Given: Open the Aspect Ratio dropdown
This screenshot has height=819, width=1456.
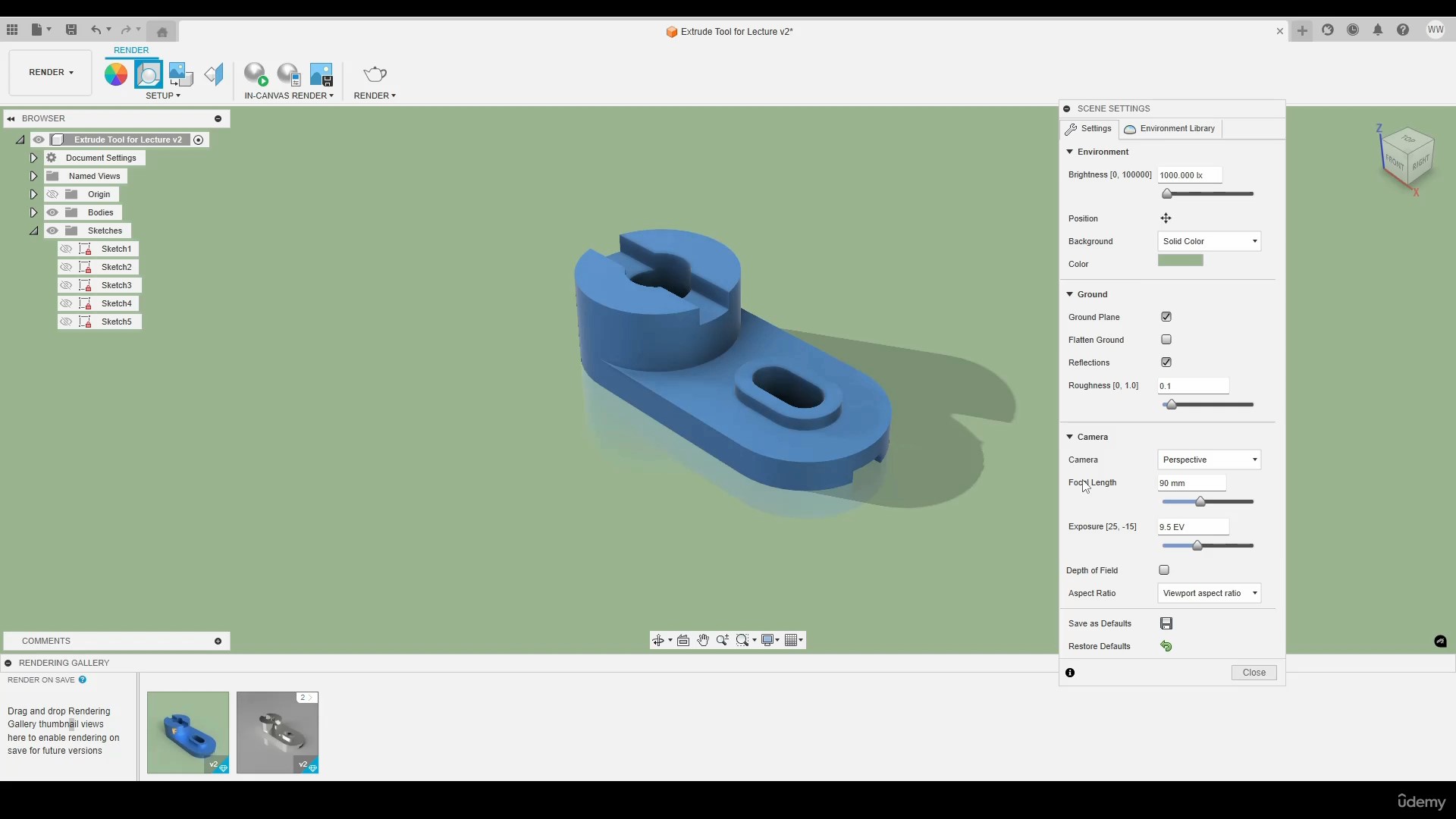Looking at the screenshot, I should (x=1209, y=593).
